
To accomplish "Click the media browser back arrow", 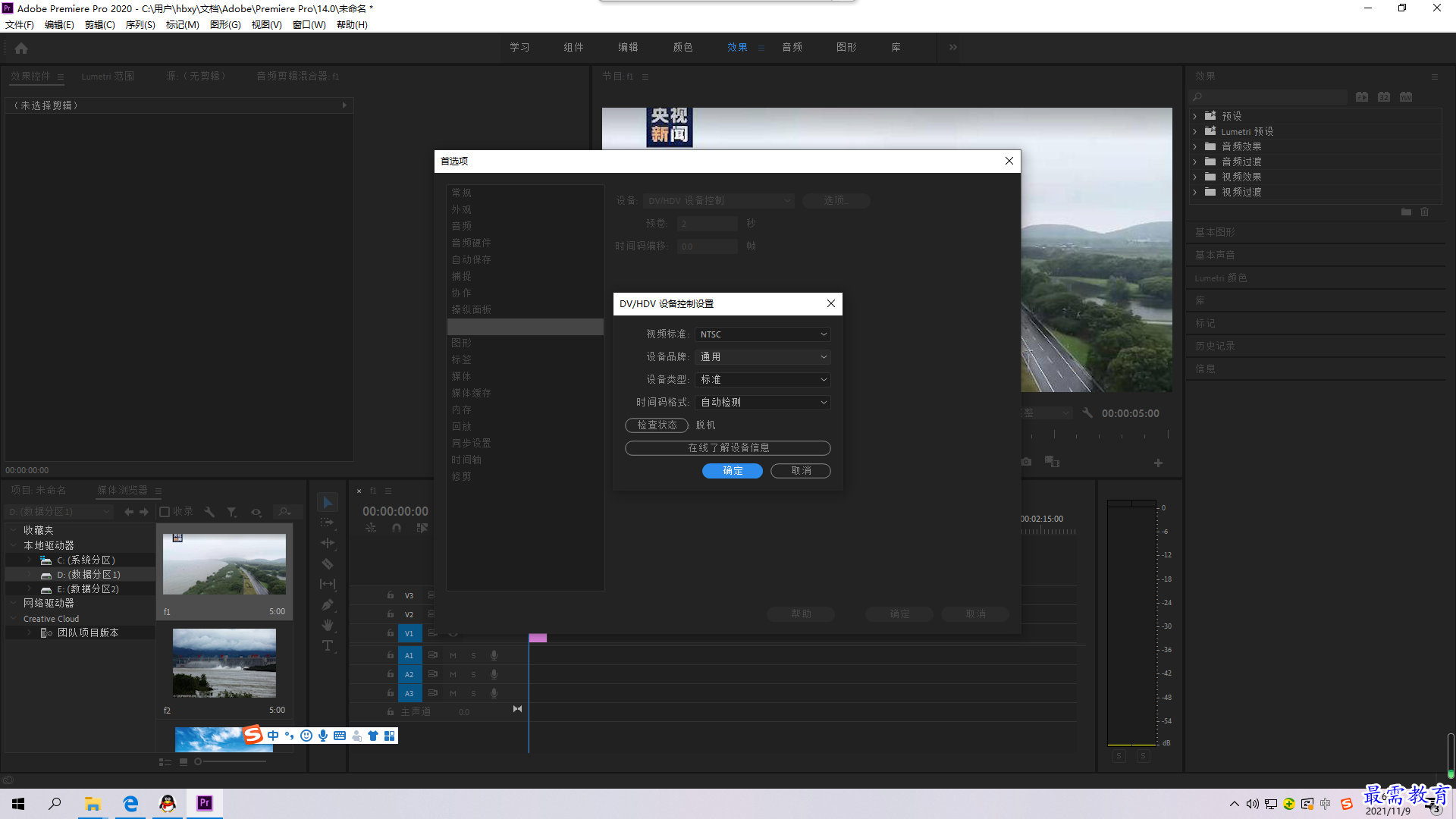I will click(x=129, y=512).
